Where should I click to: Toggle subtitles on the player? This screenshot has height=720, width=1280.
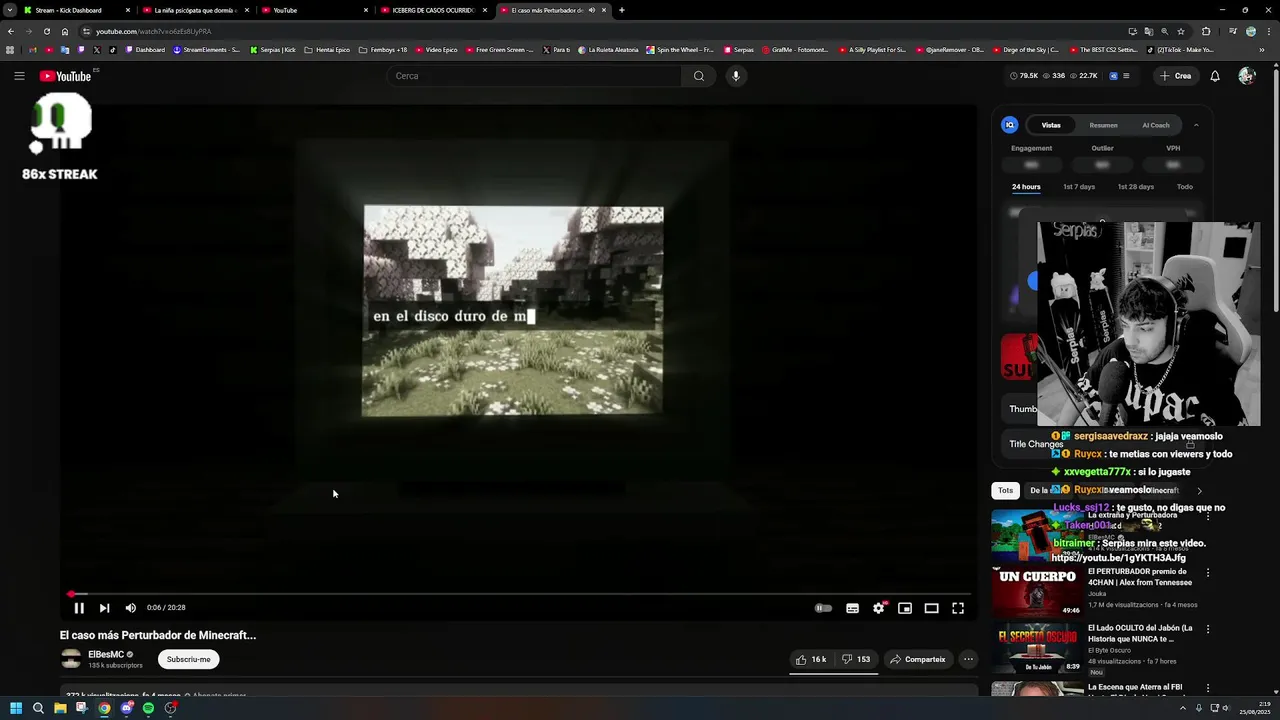click(x=852, y=608)
